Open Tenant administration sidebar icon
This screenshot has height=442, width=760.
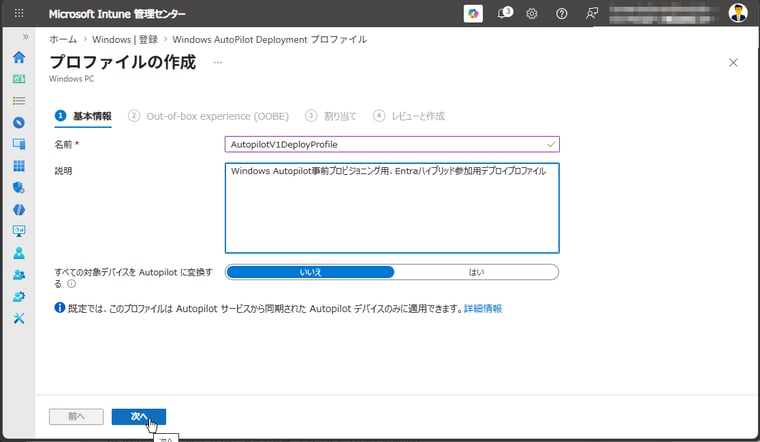click(19, 297)
